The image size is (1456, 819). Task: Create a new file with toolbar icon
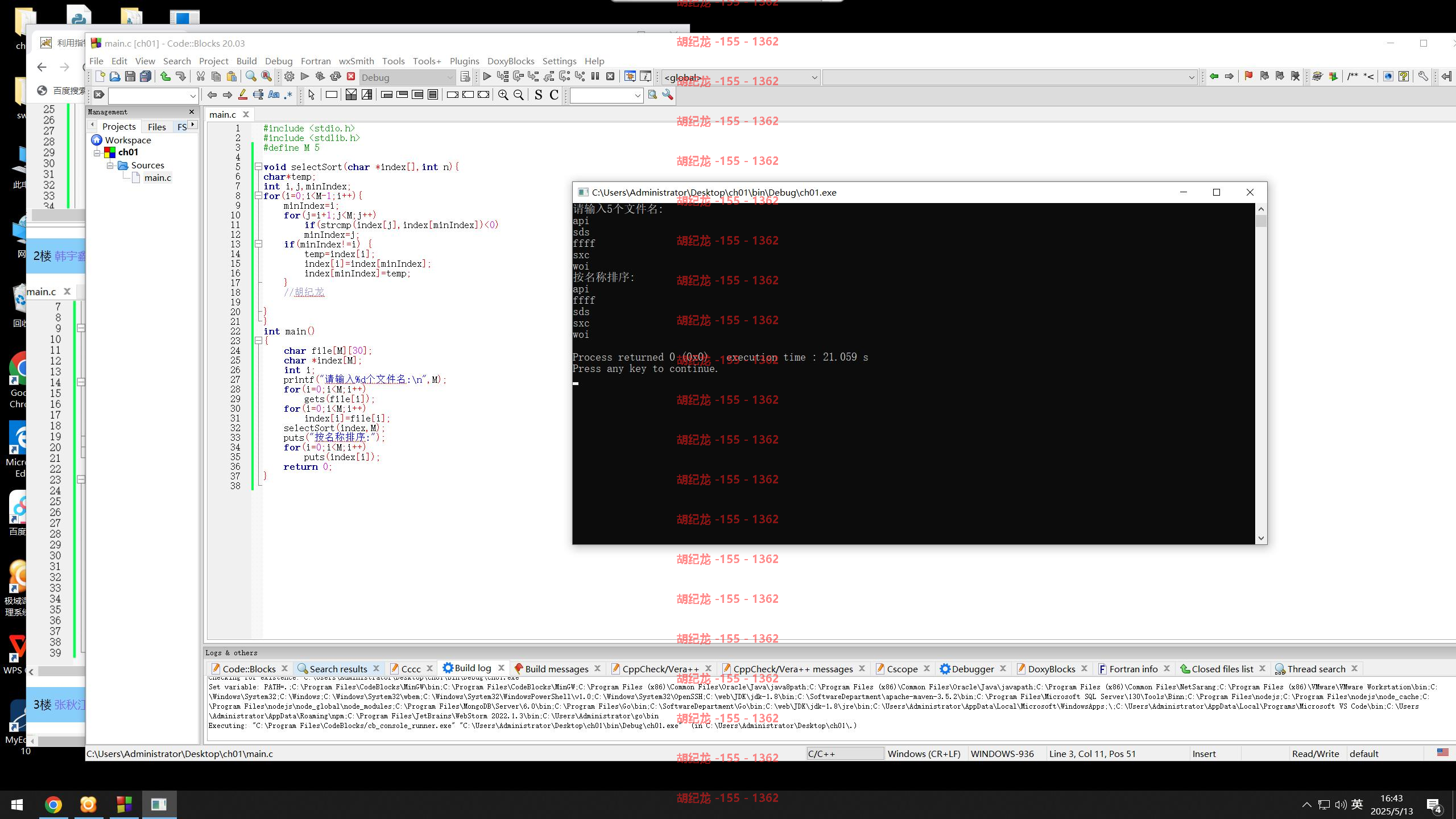[100, 77]
